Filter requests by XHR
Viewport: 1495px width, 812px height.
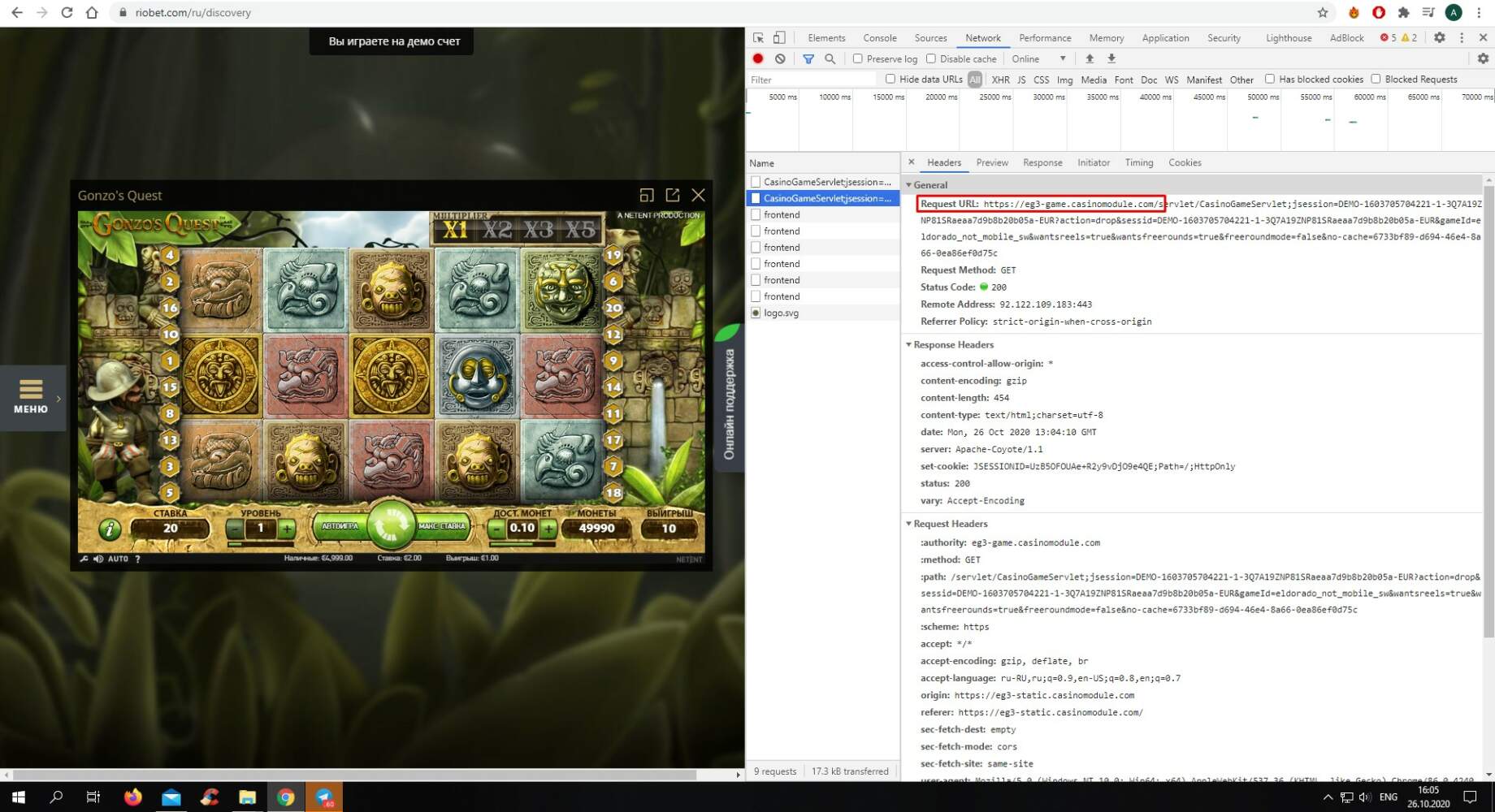pyautogui.click(x=1000, y=80)
